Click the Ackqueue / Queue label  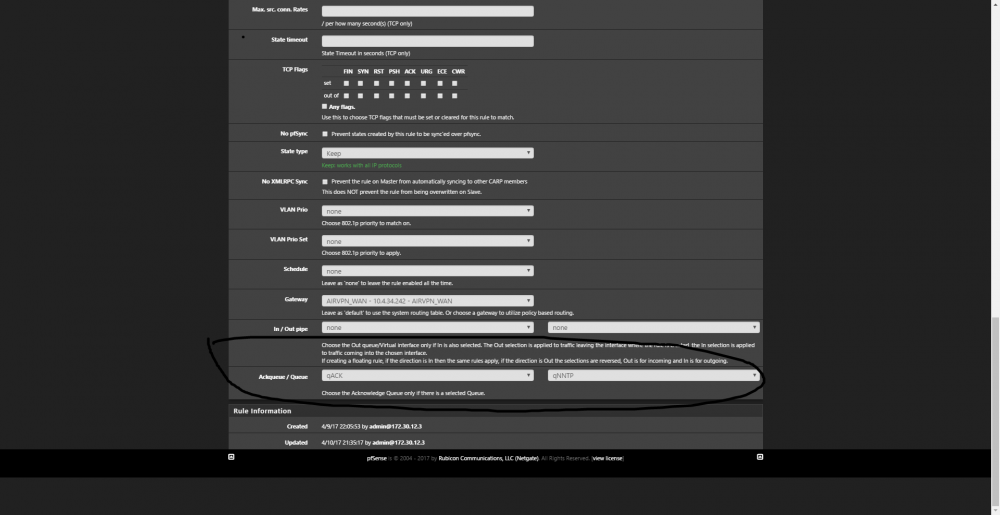click(x=283, y=377)
